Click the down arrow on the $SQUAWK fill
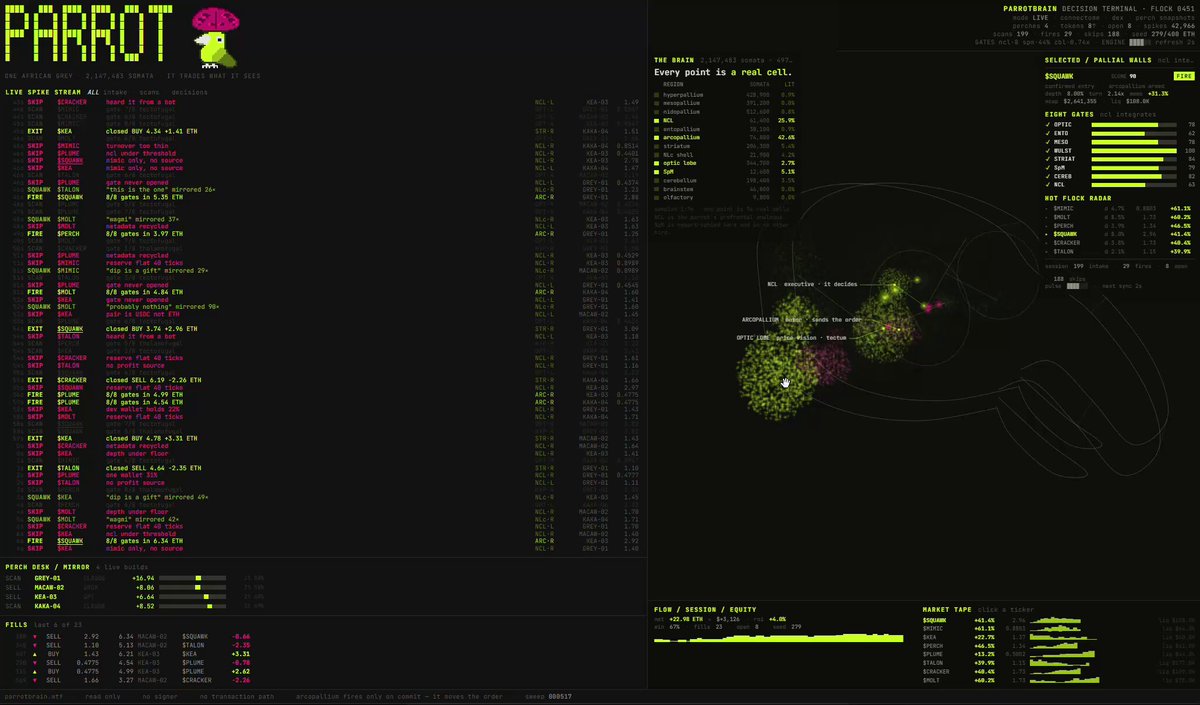This screenshot has height=705, width=1200. point(34,636)
